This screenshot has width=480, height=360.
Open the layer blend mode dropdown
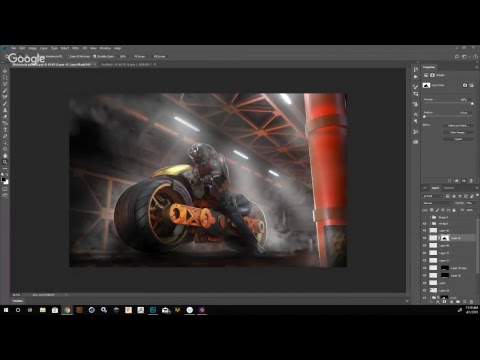click(437, 203)
